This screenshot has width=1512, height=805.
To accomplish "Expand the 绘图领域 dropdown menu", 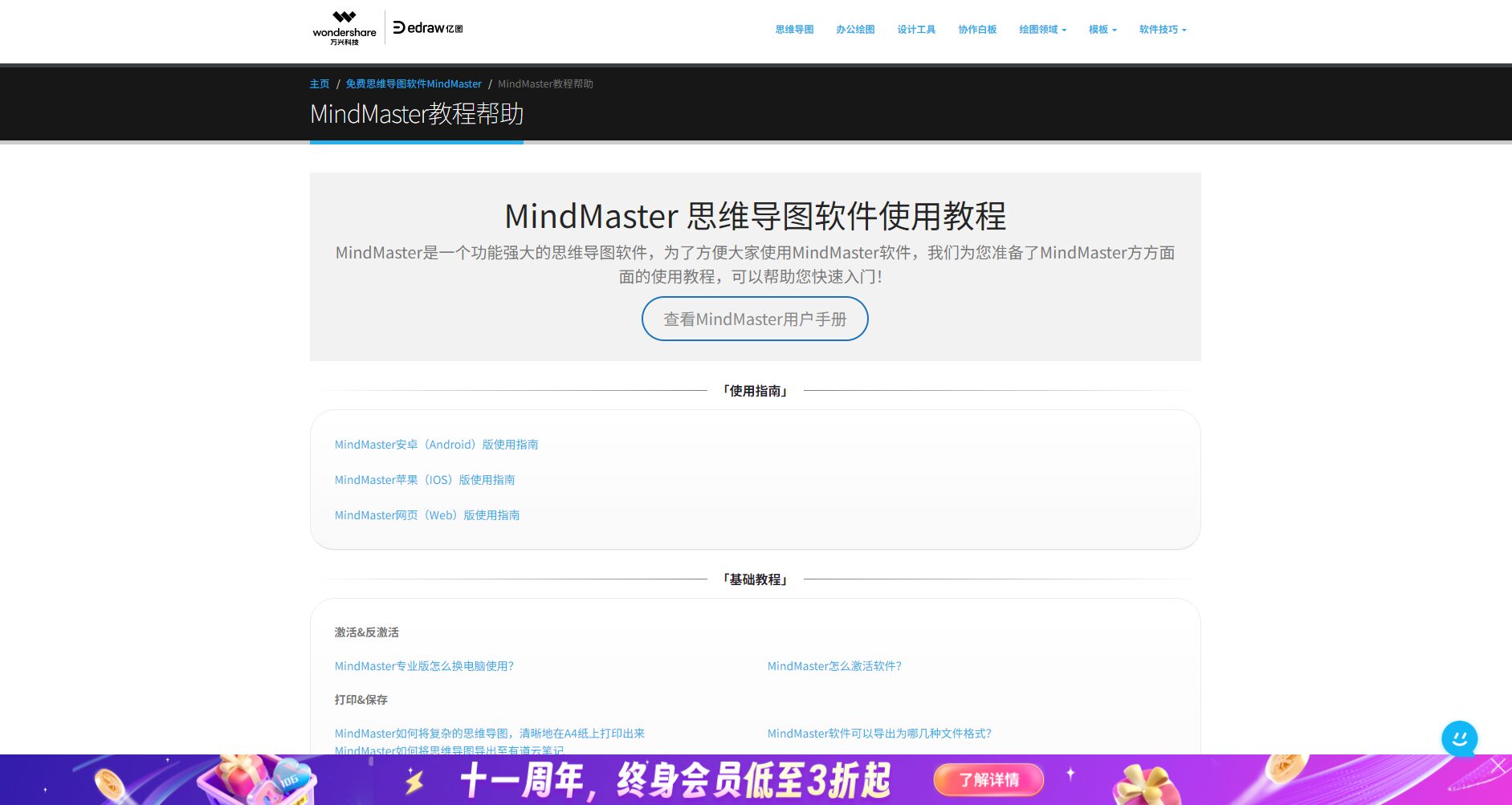I will [1042, 30].
